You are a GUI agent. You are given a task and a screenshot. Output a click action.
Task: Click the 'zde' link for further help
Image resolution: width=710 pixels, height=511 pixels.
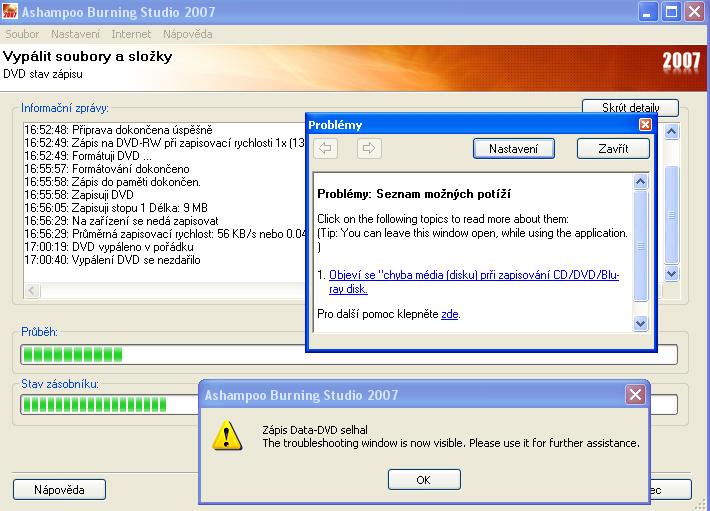coord(450,314)
